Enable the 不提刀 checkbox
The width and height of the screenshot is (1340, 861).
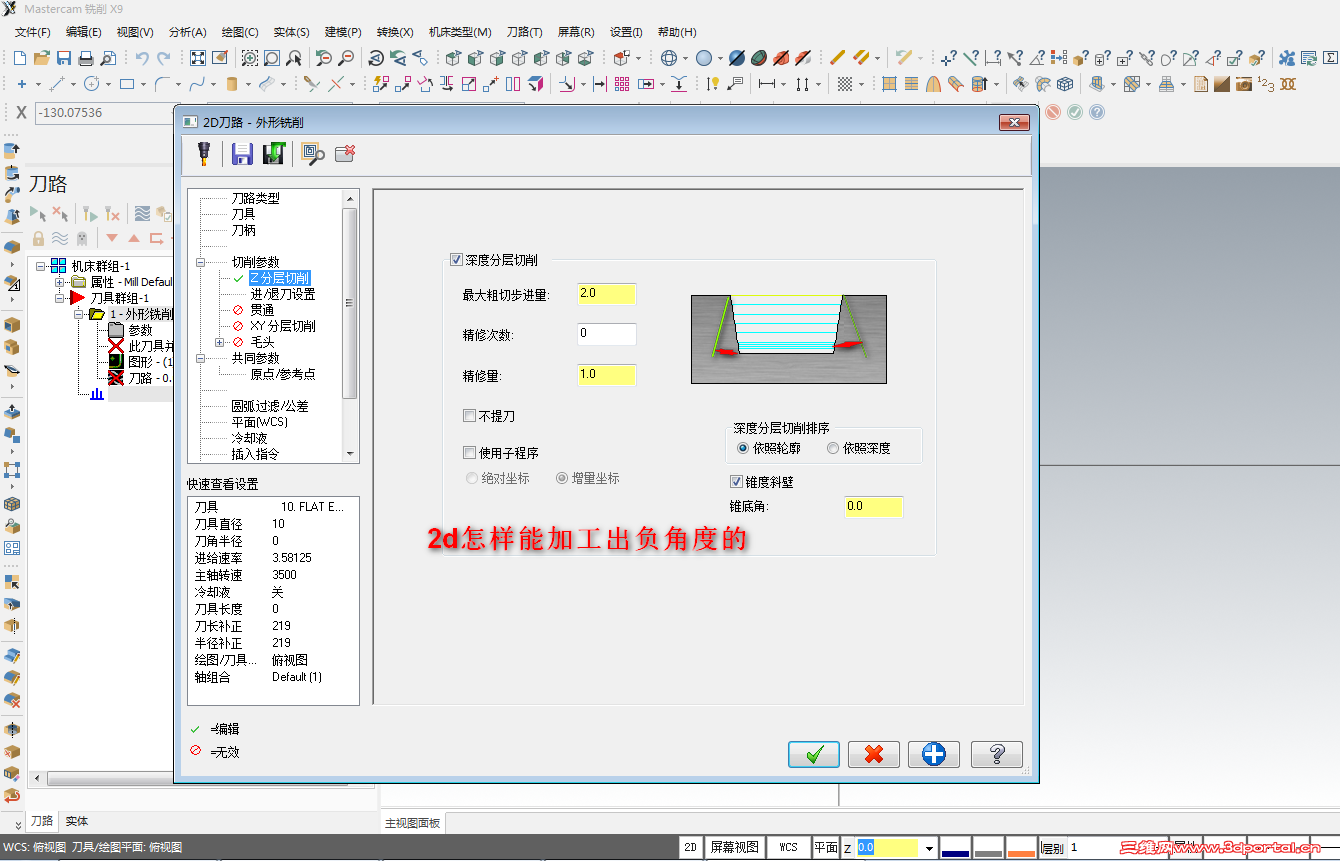click(x=469, y=416)
